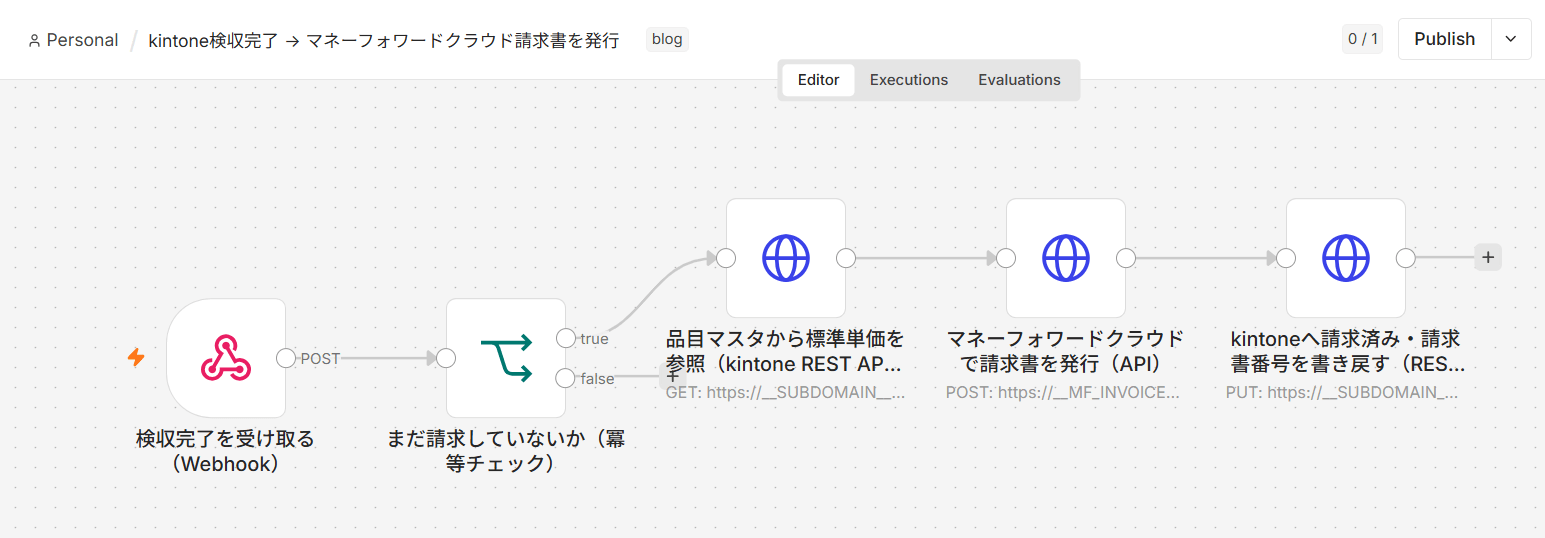The width and height of the screenshot is (1545, 538).
Task: Click the kintone write-back node output connector
Action: [1406, 258]
